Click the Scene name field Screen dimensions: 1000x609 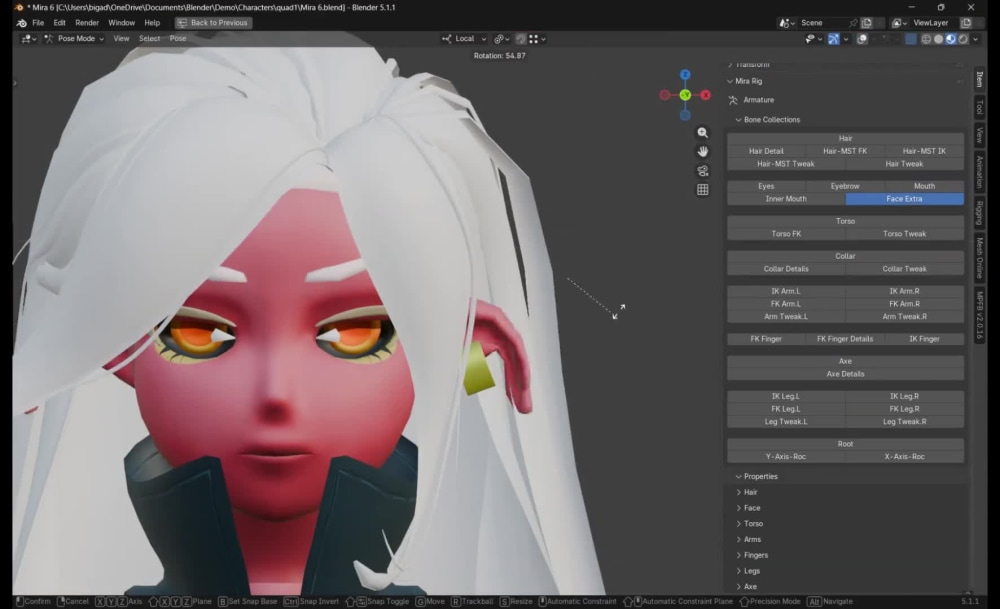point(823,23)
